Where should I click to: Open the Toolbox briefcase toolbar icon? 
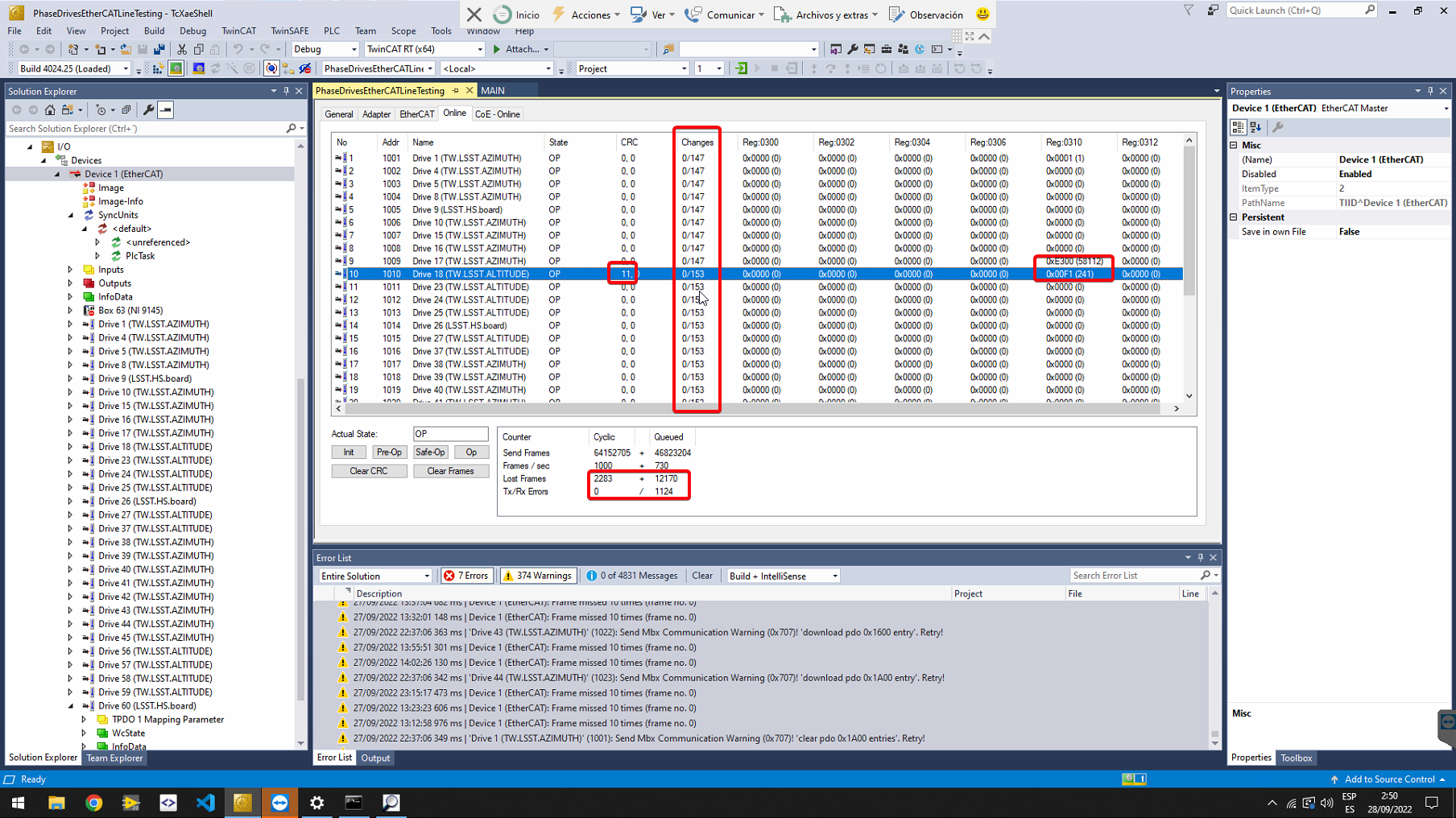pyautogui.click(x=886, y=49)
